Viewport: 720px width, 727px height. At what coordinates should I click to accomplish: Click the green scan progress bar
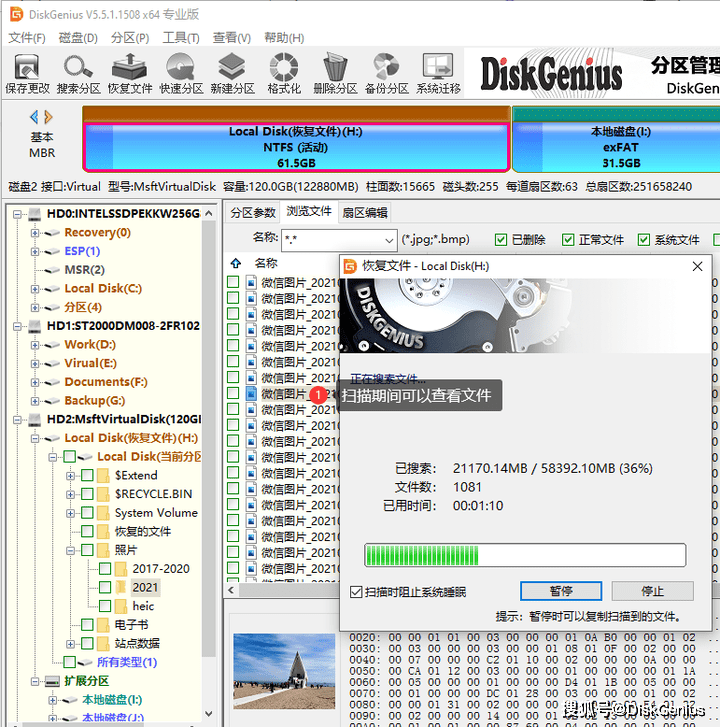(525, 555)
